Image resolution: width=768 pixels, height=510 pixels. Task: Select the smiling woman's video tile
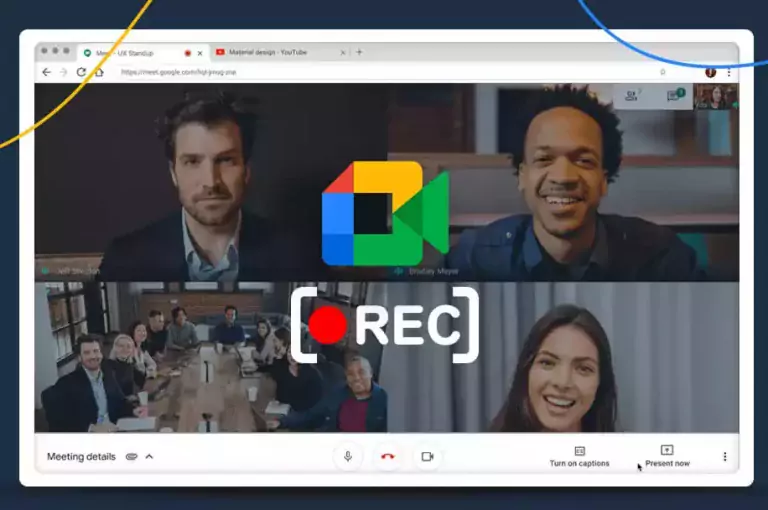563,357
